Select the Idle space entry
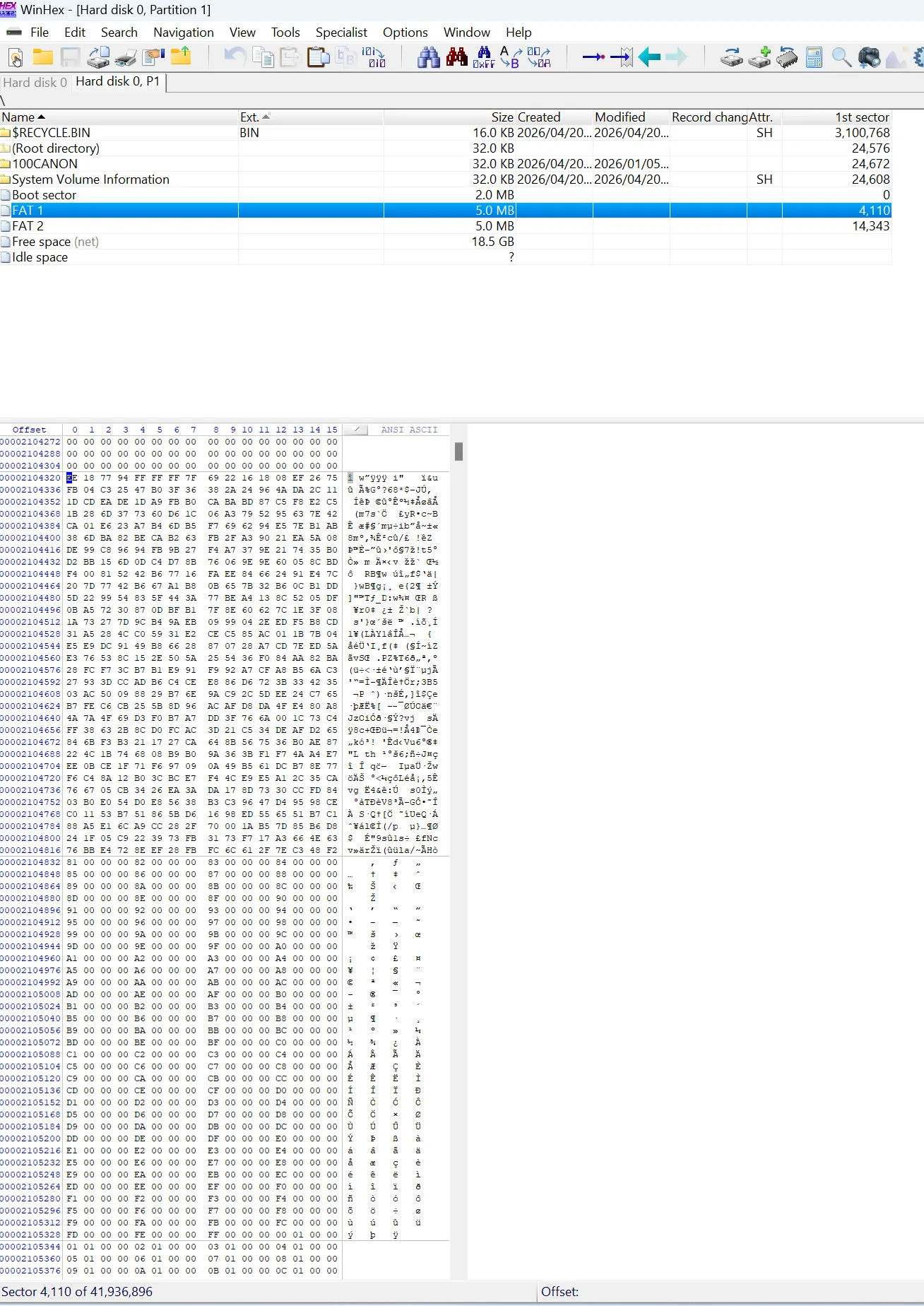This screenshot has height=1306, width=924. (x=446, y=257)
